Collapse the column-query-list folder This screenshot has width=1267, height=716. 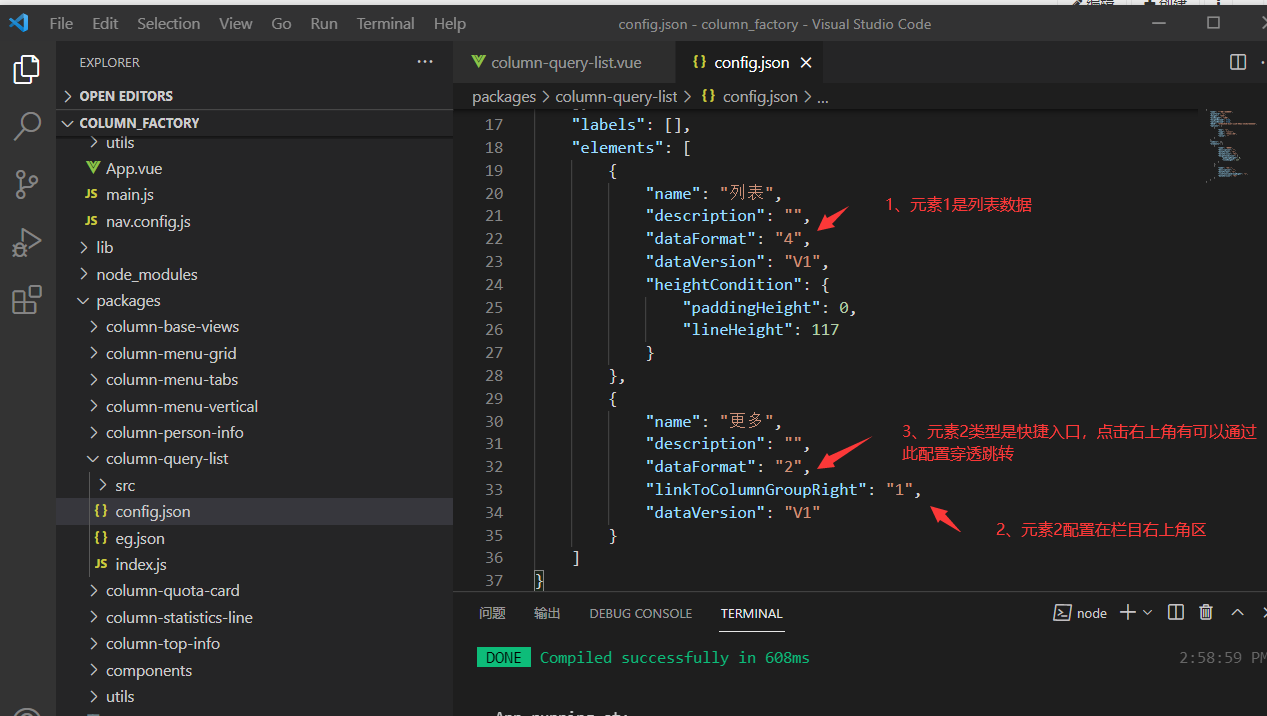(x=167, y=459)
